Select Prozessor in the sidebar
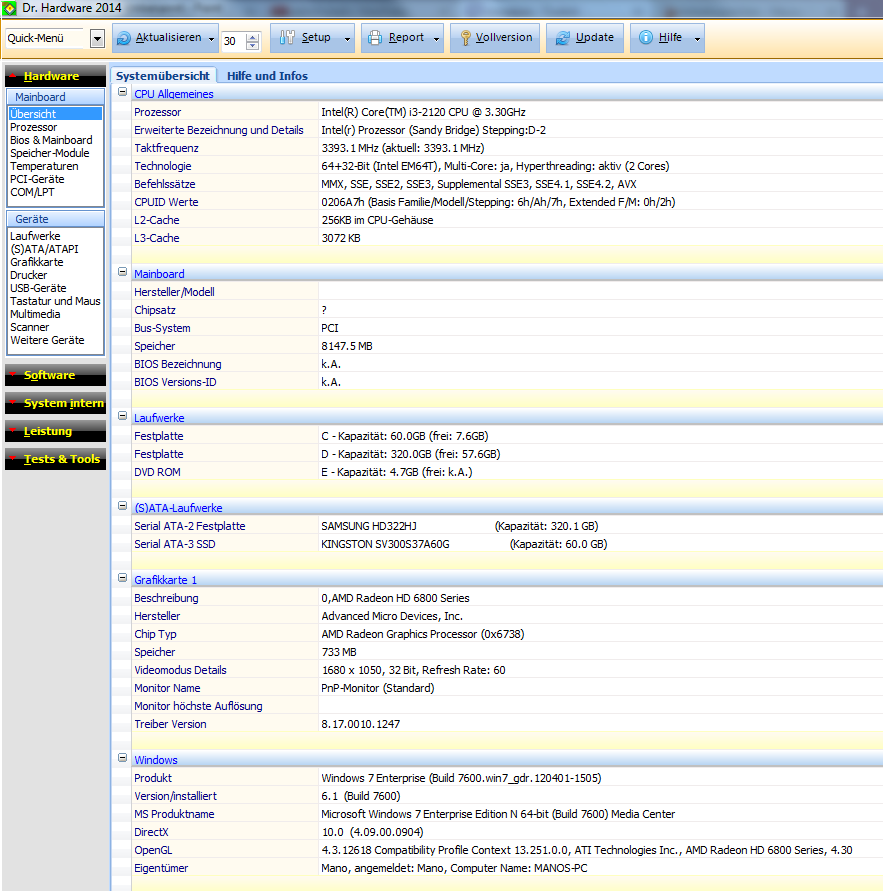883x891 pixels. coord(34,127)
